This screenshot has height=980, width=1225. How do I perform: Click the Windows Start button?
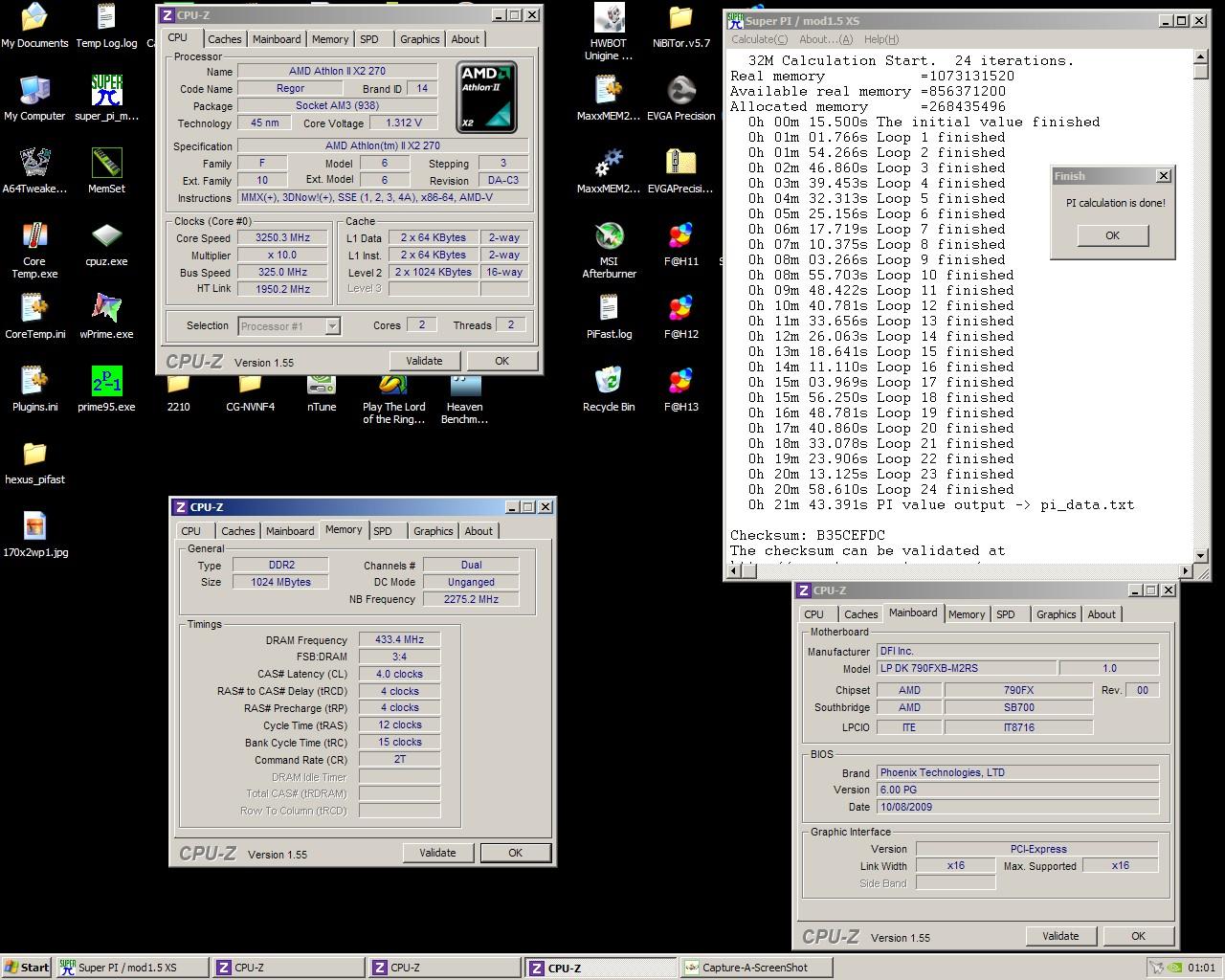point(27,968)
